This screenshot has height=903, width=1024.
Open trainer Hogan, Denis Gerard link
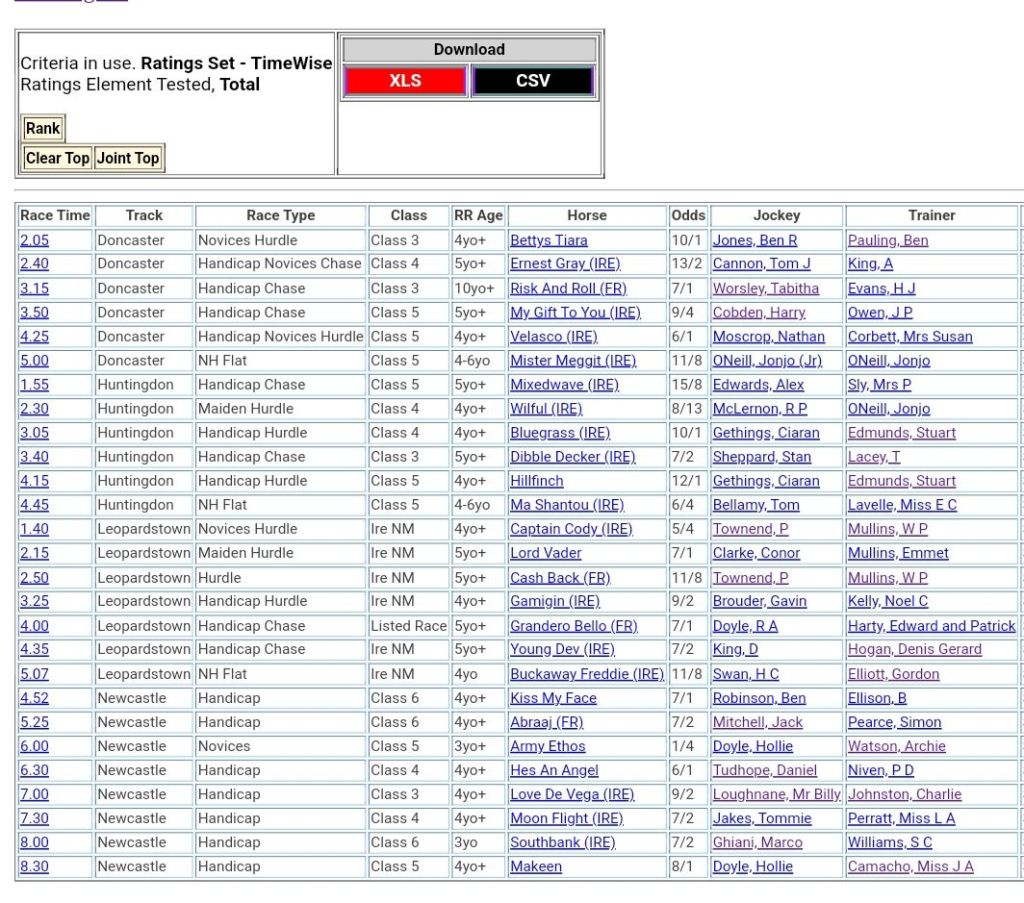coord(914,650)
